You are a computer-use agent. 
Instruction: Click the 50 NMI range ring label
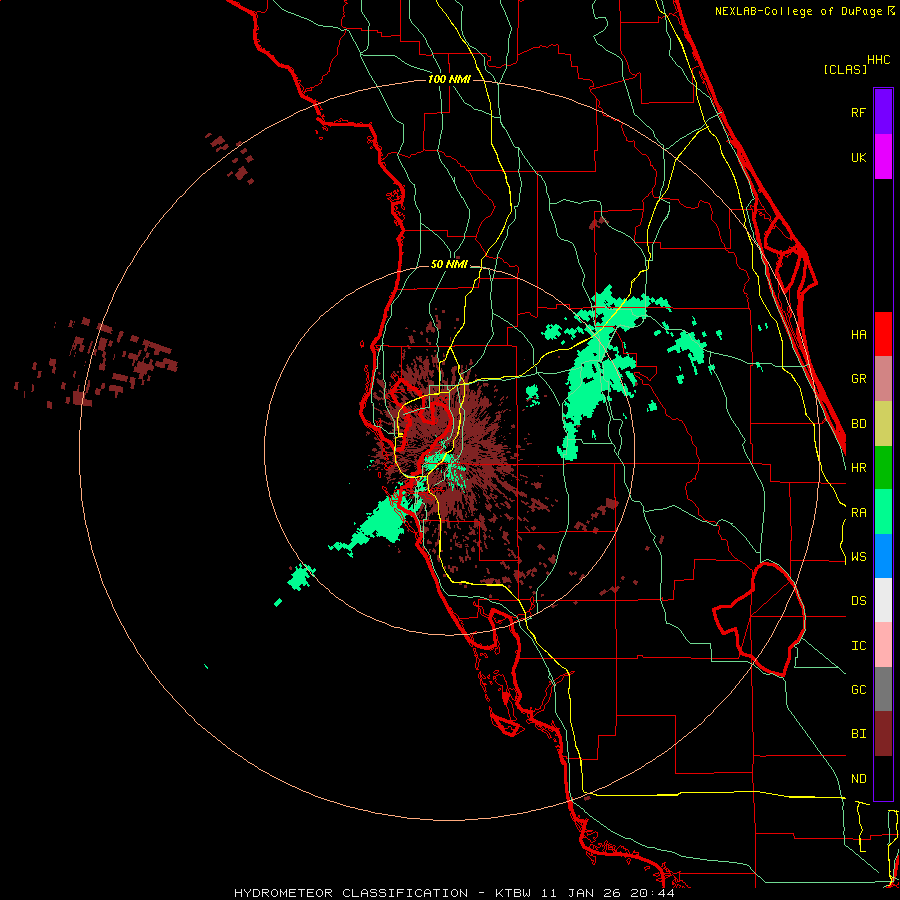pos(449,265)
